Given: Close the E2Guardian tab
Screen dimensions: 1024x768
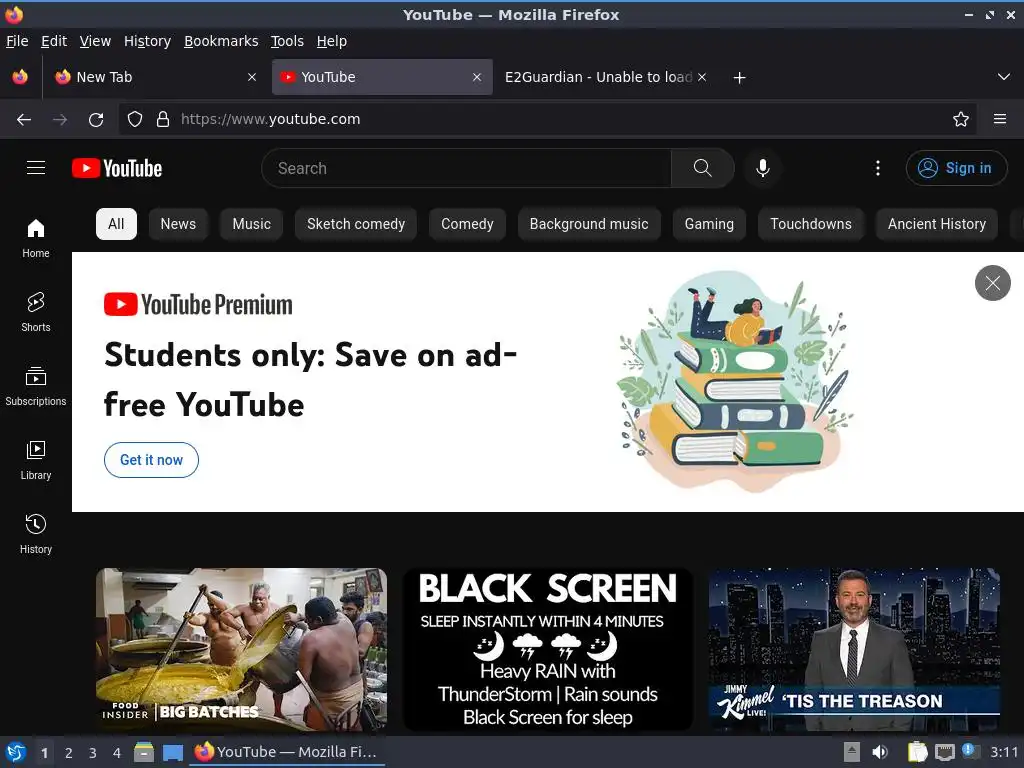Looking at the screenshot, I should tap(702, 77).
